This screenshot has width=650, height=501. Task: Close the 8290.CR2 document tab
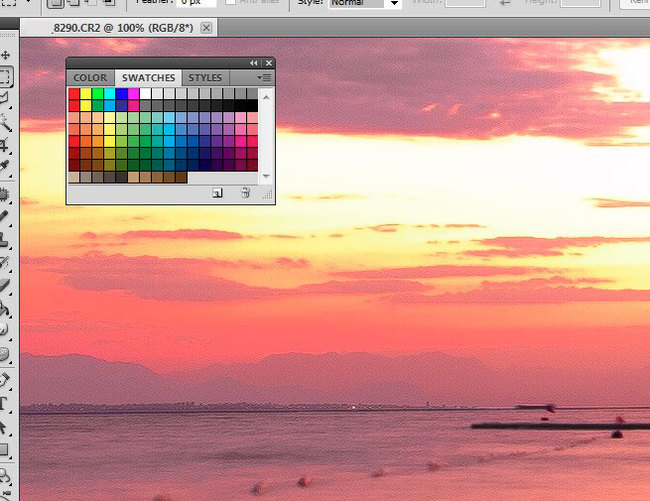[x=206, y=27]
